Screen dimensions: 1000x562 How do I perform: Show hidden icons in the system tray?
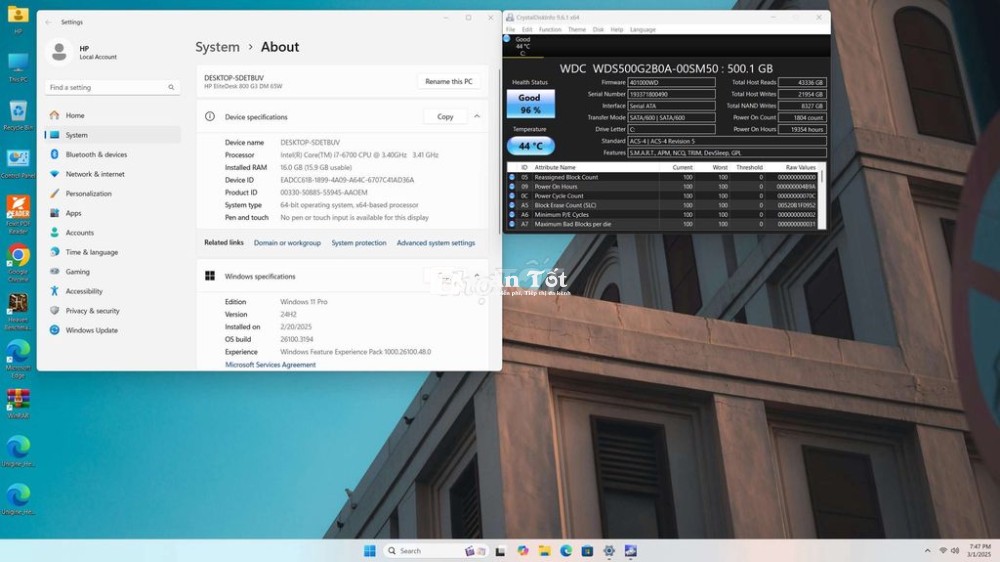pos(927,551)
